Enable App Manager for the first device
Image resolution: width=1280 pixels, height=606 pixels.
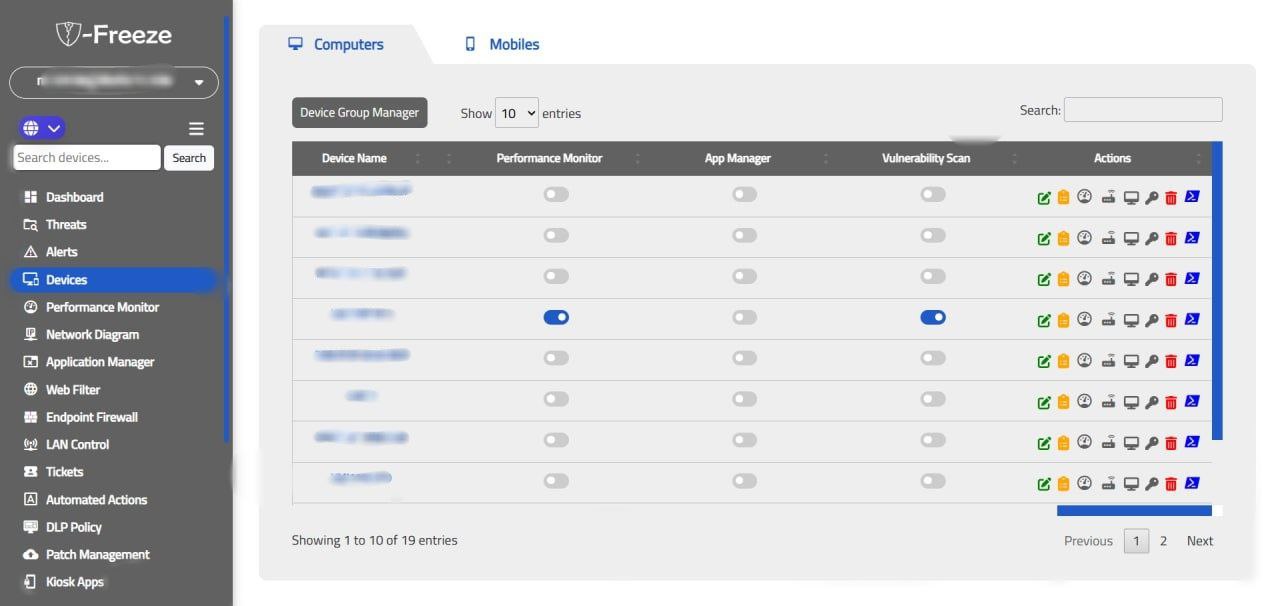coord(744,193)
